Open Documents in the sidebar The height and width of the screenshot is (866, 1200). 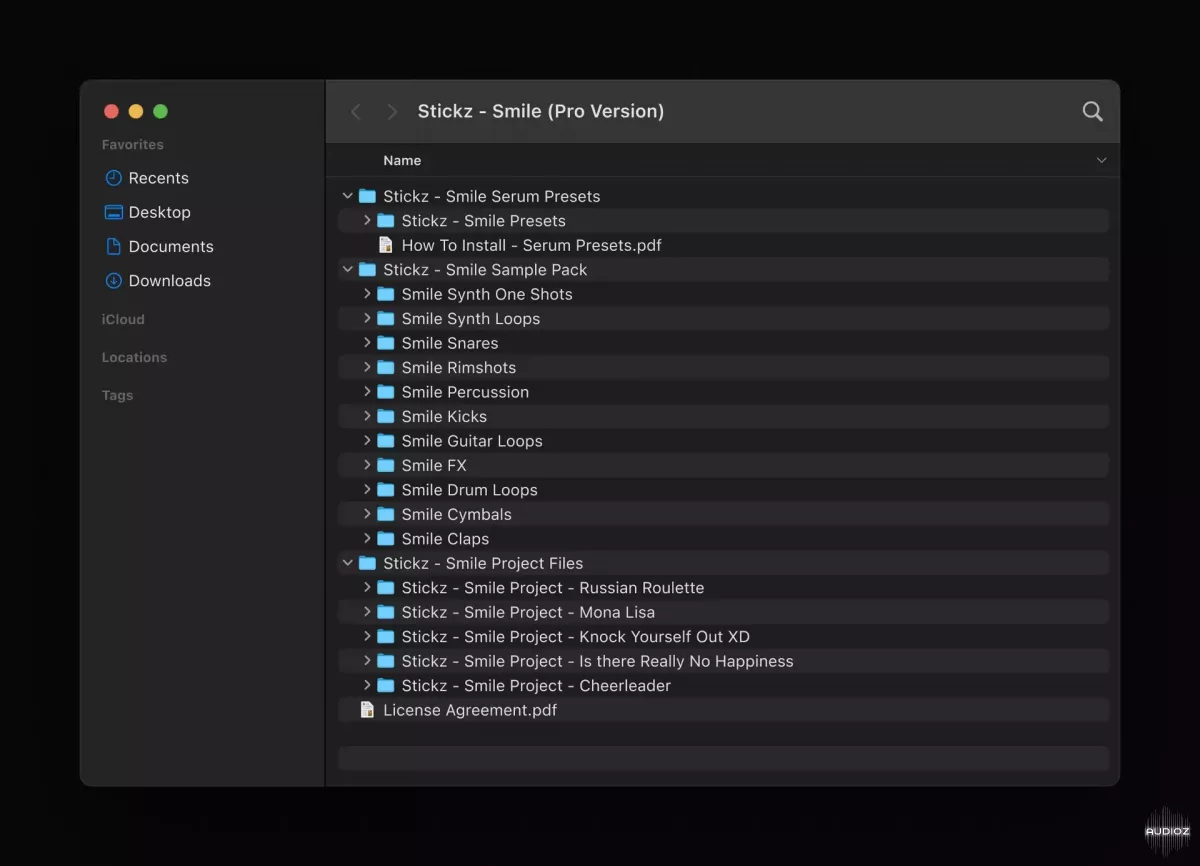171,246
